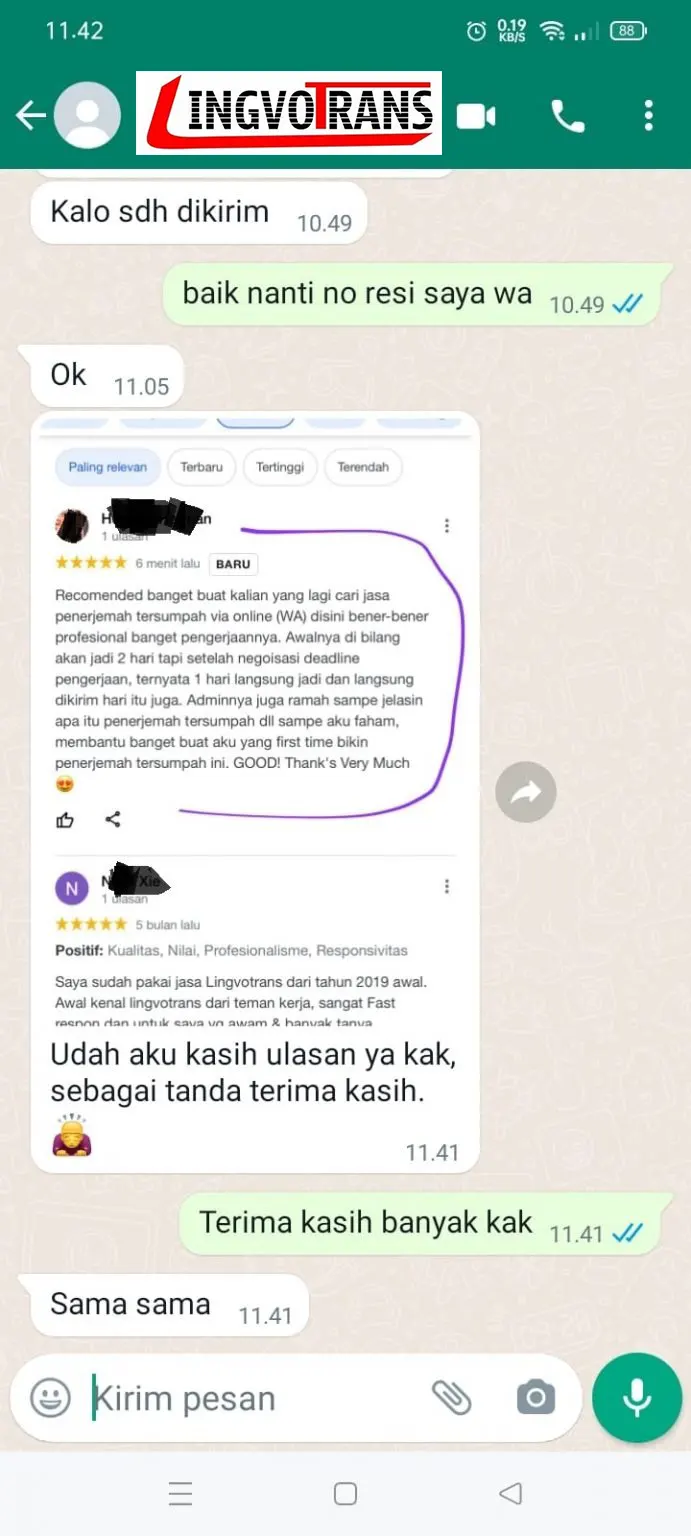Viewport: 691px width, 1536px height.
Task: Forward the review screenshot message
Action: click(x=526, y=793)
